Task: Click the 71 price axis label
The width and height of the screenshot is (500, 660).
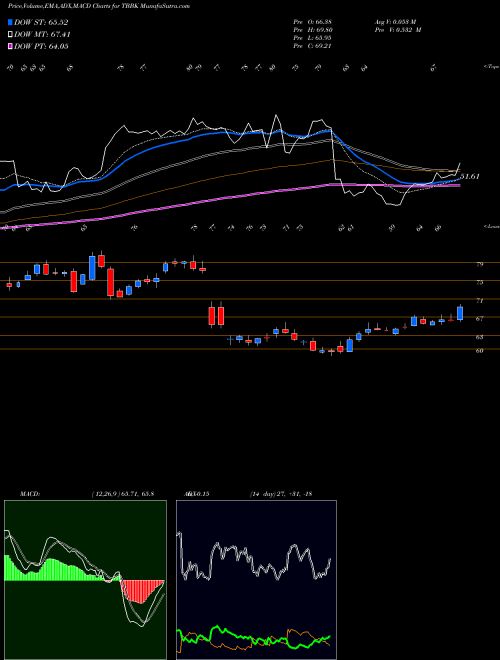Action: tap(479, 301)
